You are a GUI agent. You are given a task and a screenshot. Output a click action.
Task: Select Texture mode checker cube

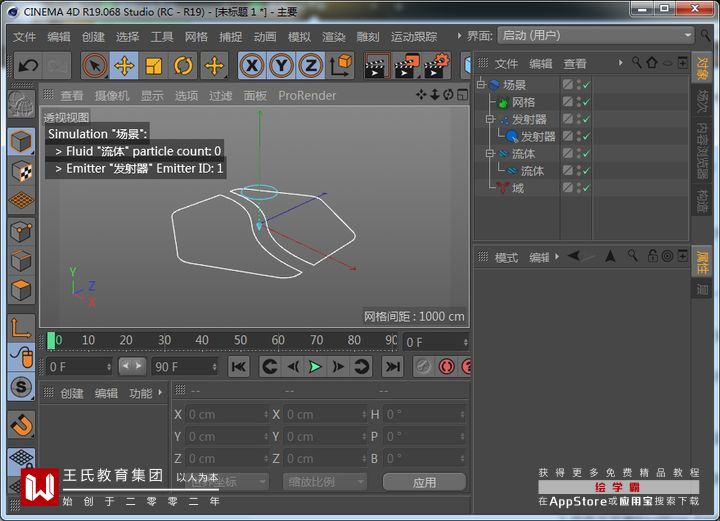point(21,171)
